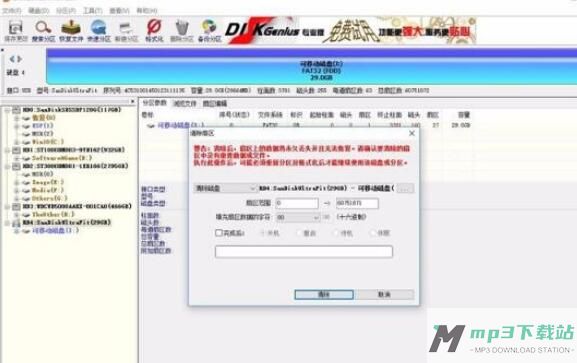Image resolution: width=577 pixels, height=363 pixels.
Task: Click the 清除 (erase) confirm button
Action: (x=324, y=295)
